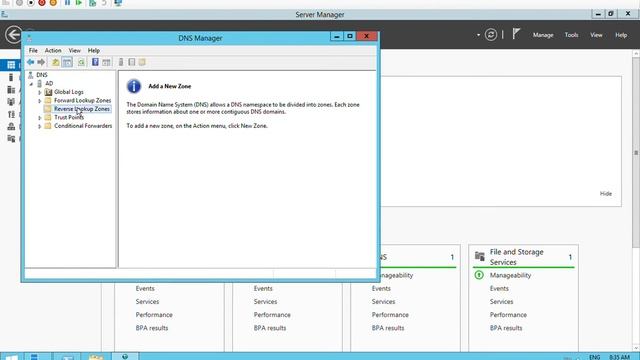Select Reverse Lookup Zones in the tree
This screenshot has height=360, width=640.
click(x=82, y=109)
